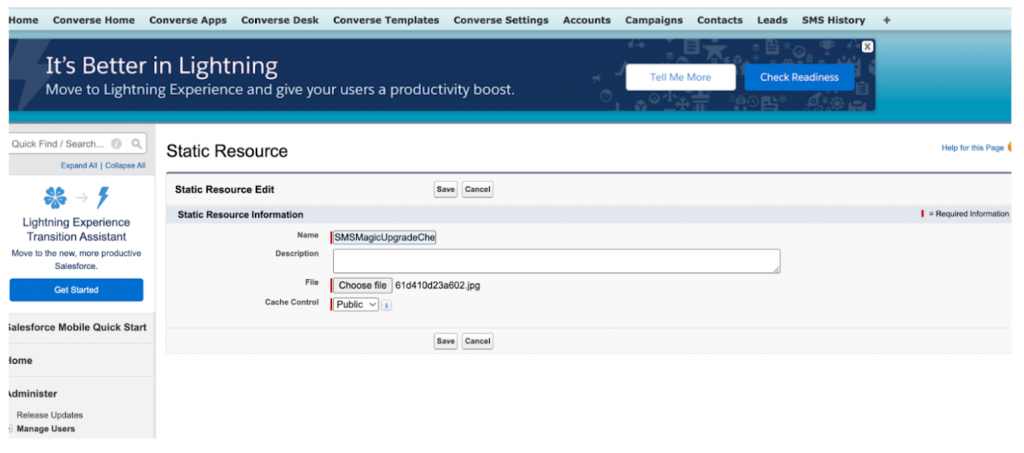Screen dimensions: 1024x453
Task: Click the Quick Find search magnifier icon
Action: 137,144
